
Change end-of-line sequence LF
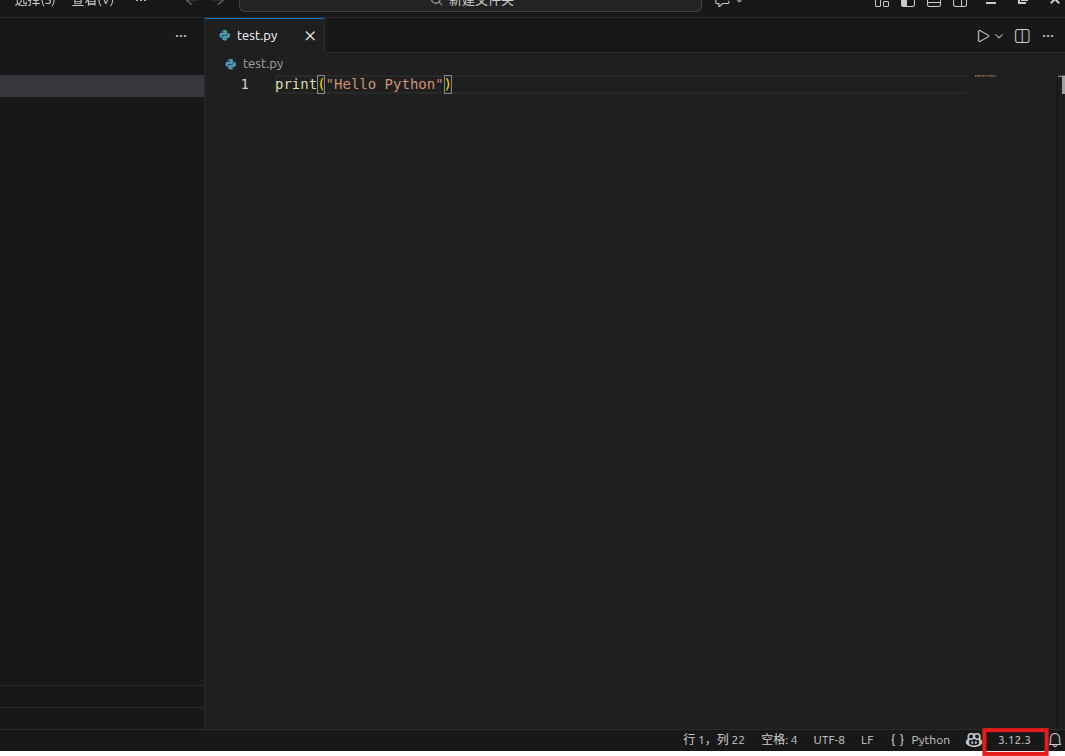[867, 740]
